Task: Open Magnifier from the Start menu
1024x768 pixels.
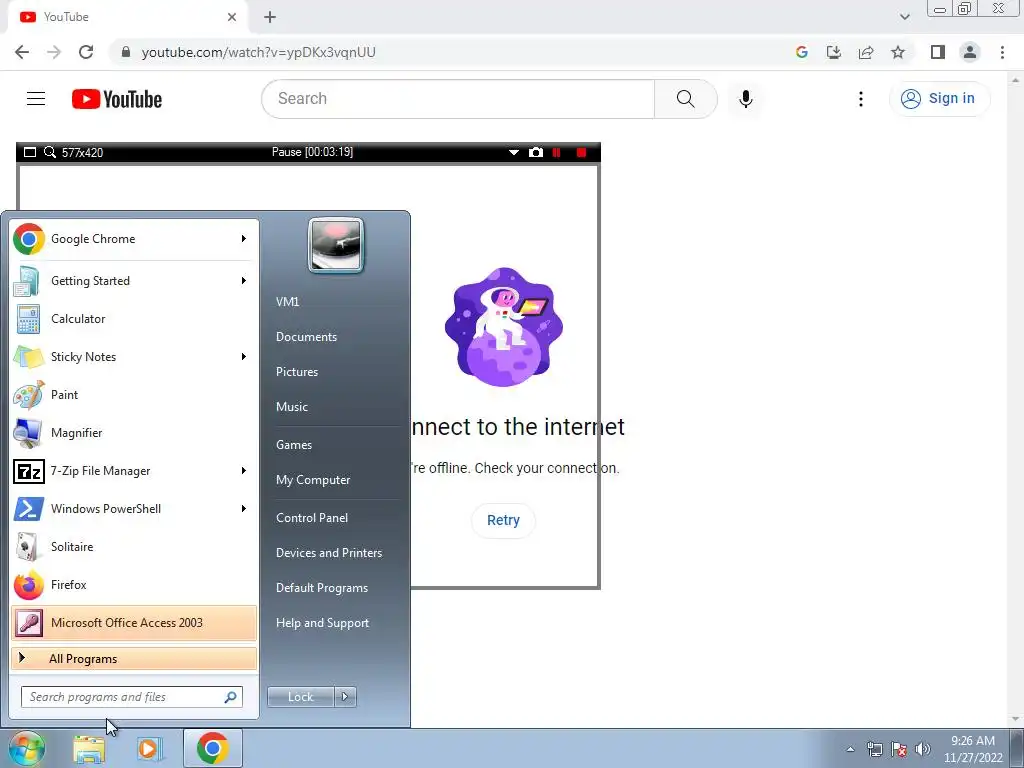Action: 134,432
